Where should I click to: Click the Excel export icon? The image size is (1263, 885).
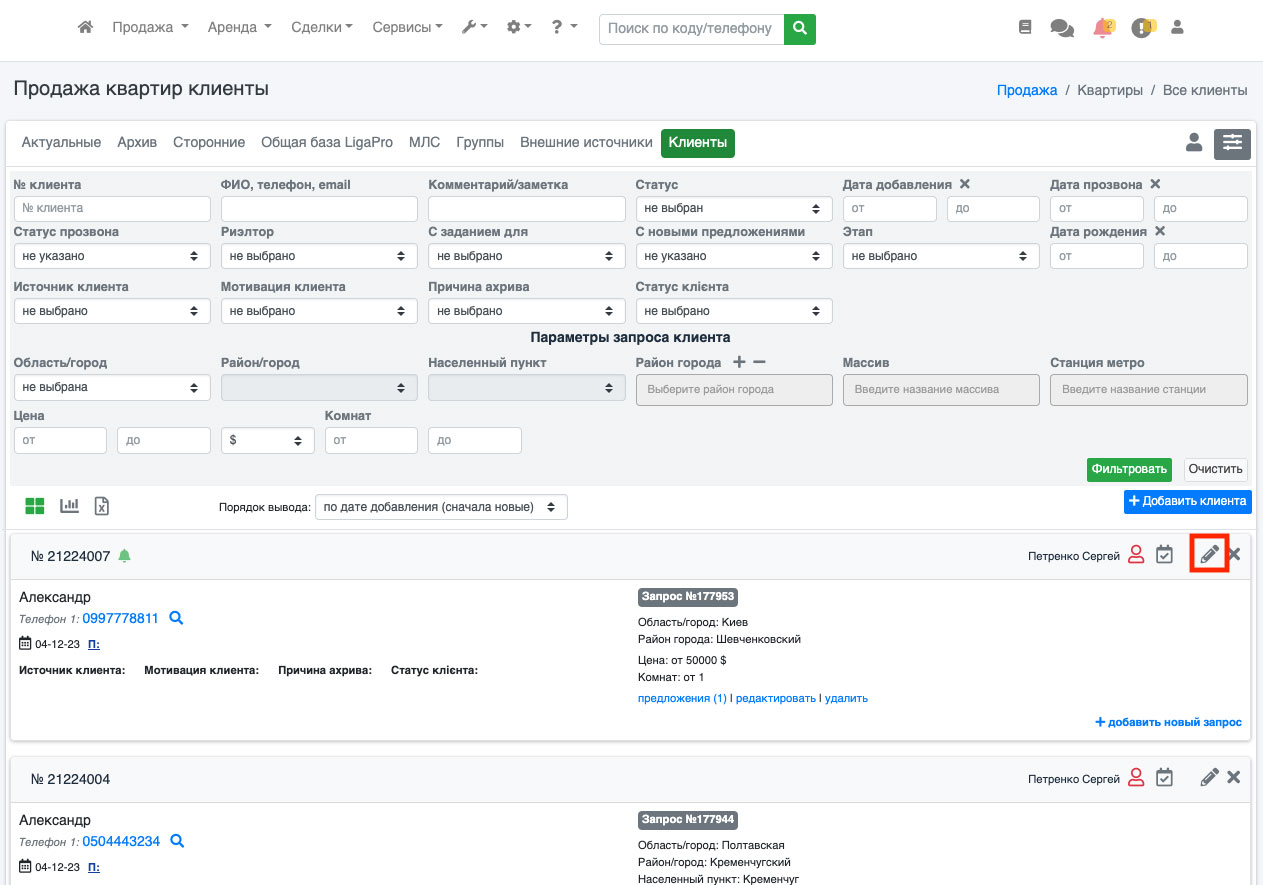[102, 506]
